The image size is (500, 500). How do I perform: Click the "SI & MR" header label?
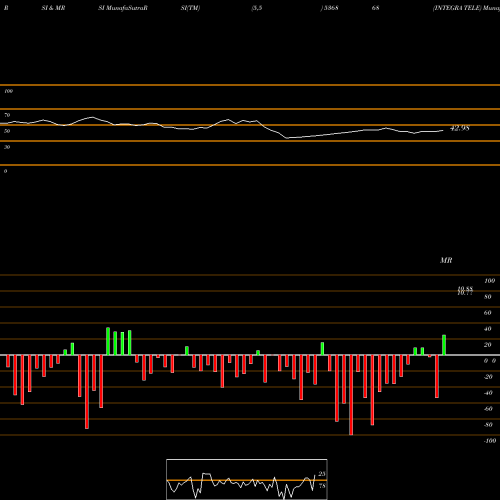[x=53, y=8]
